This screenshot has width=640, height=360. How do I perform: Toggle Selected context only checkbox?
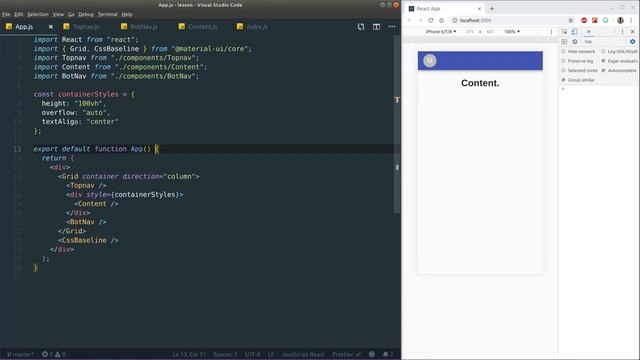(564, 70)
